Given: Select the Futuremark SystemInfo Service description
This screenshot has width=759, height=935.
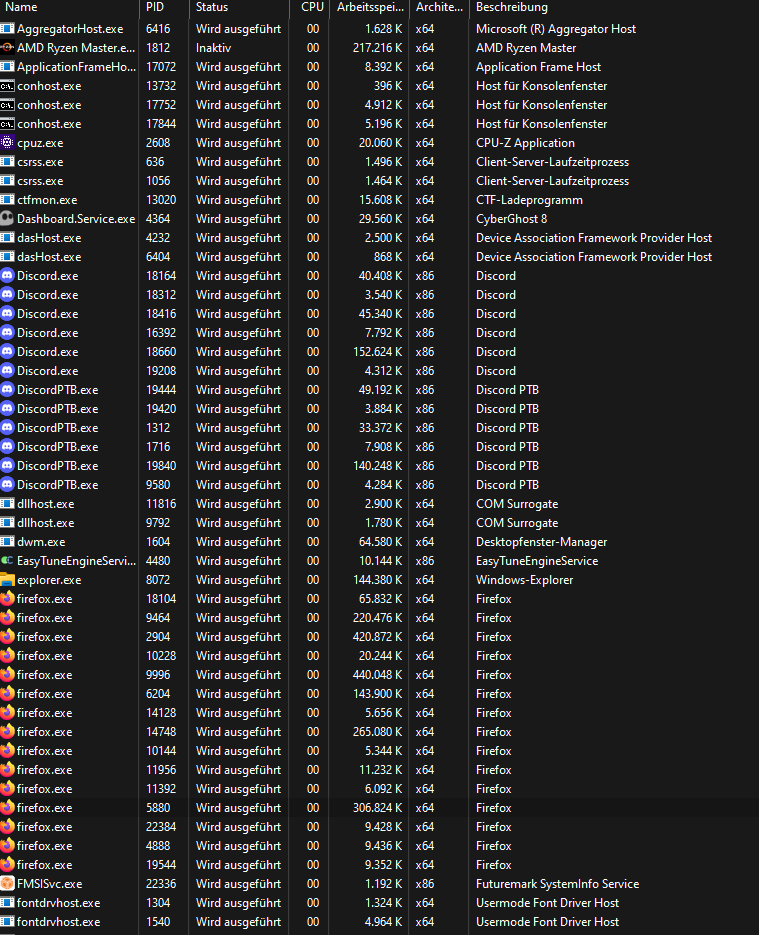Looking at the screenshot, I should (557, 884).
